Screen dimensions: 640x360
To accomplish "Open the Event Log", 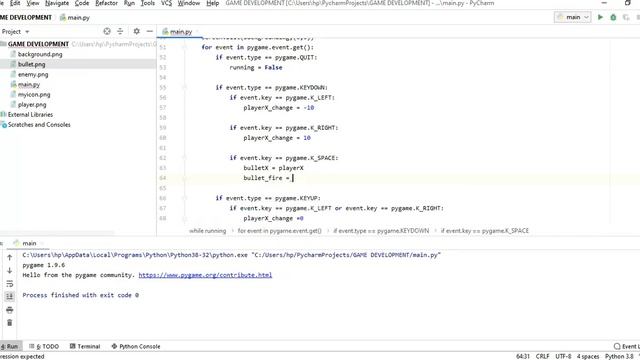I will [627, 346].
